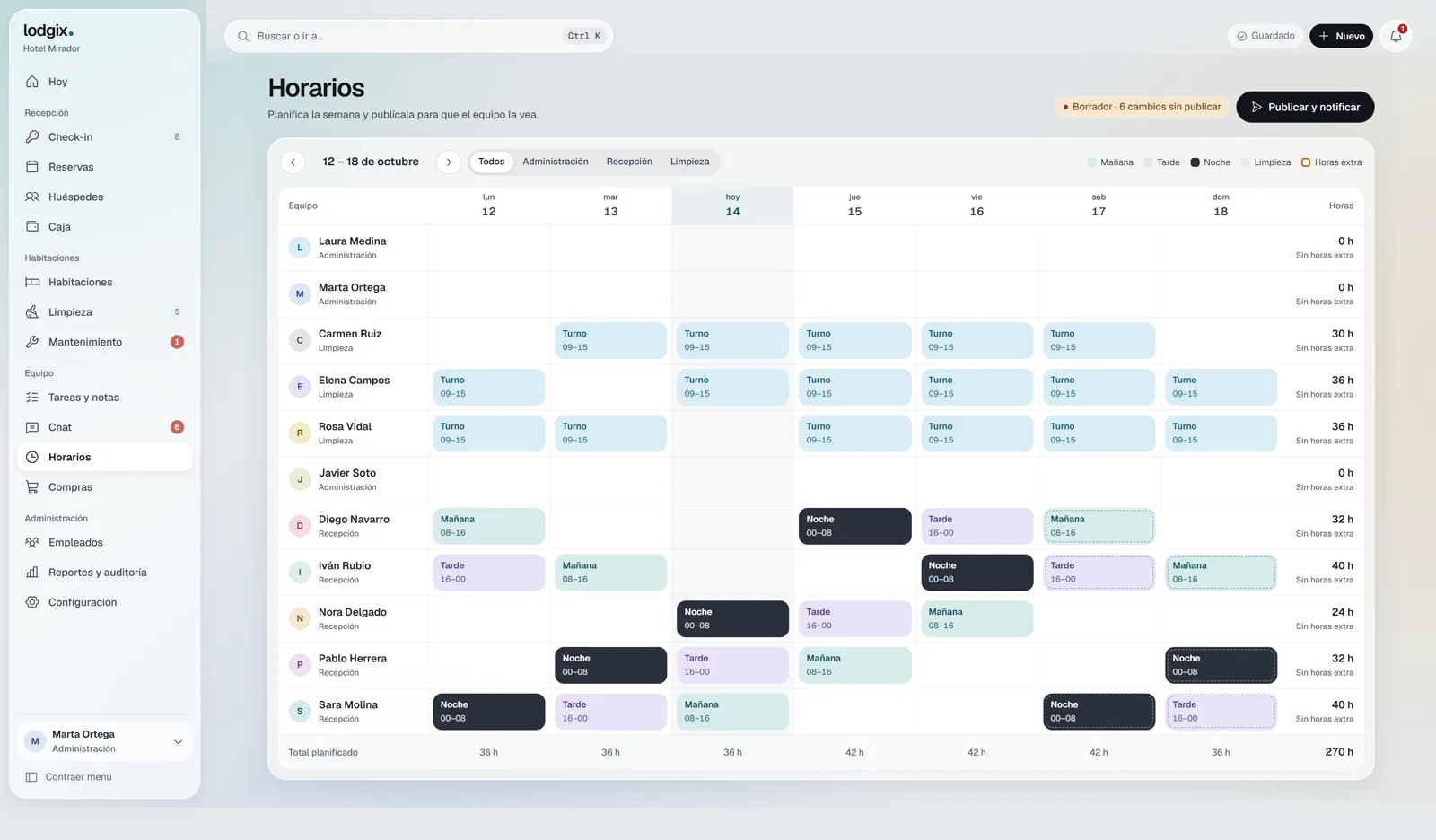Click the Huéspedes people icon
The width and height of the screenshot is (1436, 840).
32,197
